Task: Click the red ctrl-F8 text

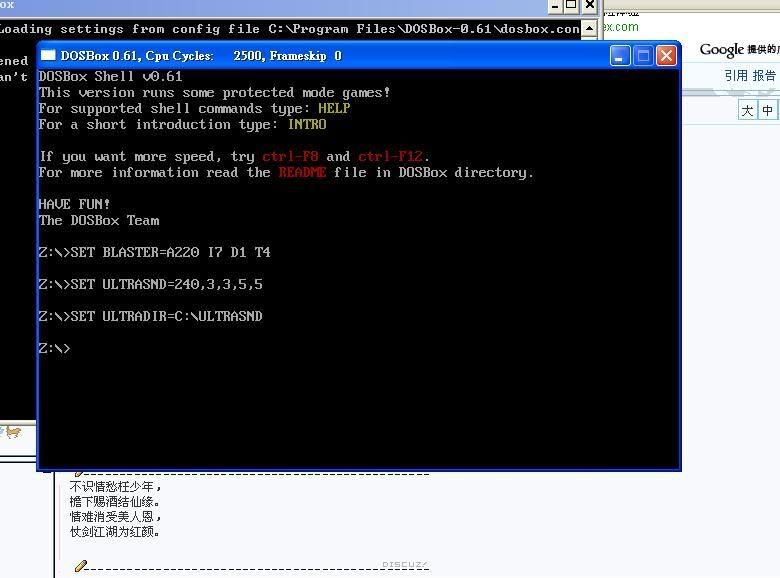Action: click(x=291, y=156)
